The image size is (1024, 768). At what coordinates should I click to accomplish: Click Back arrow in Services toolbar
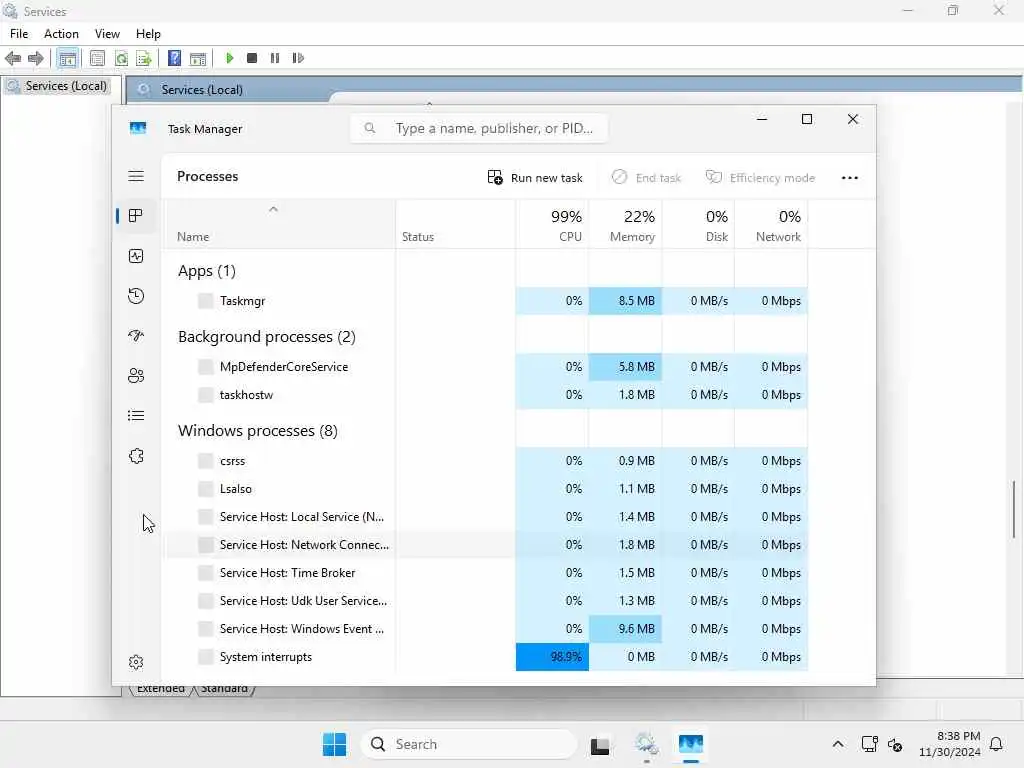(x=13, y=58)
